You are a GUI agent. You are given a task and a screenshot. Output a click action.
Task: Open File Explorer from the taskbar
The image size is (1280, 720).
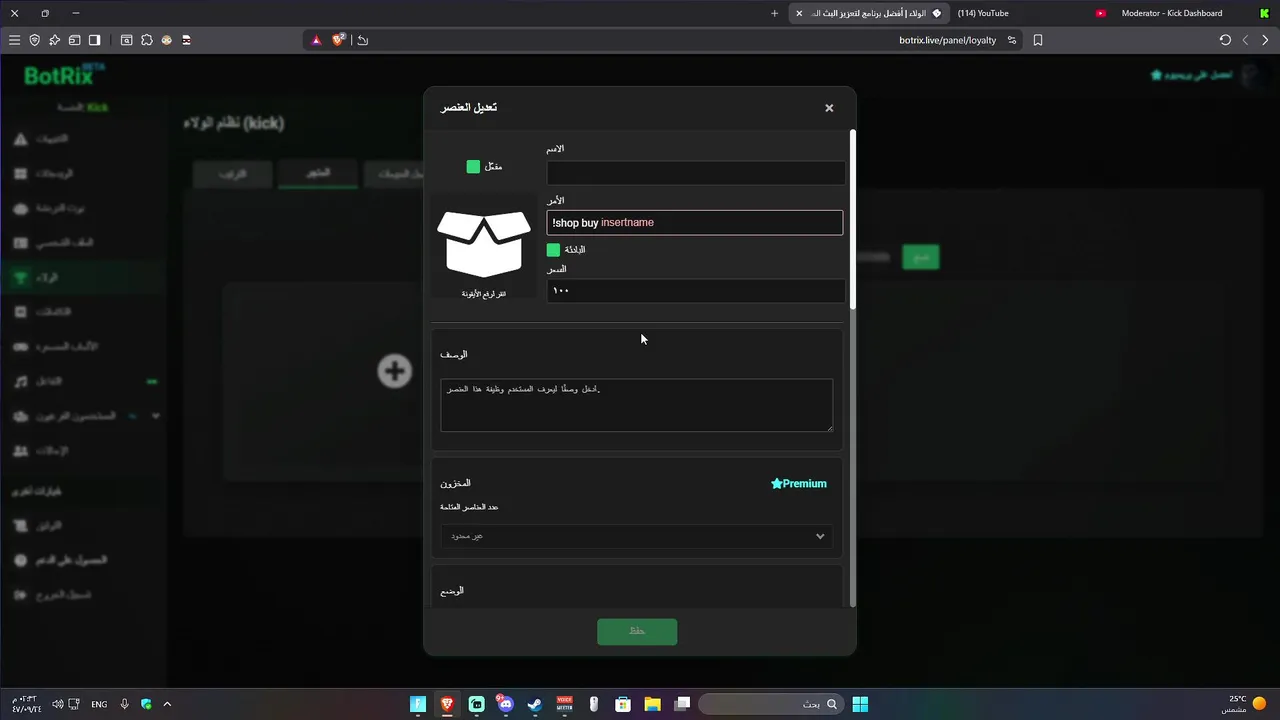click(x=652, y=704)
